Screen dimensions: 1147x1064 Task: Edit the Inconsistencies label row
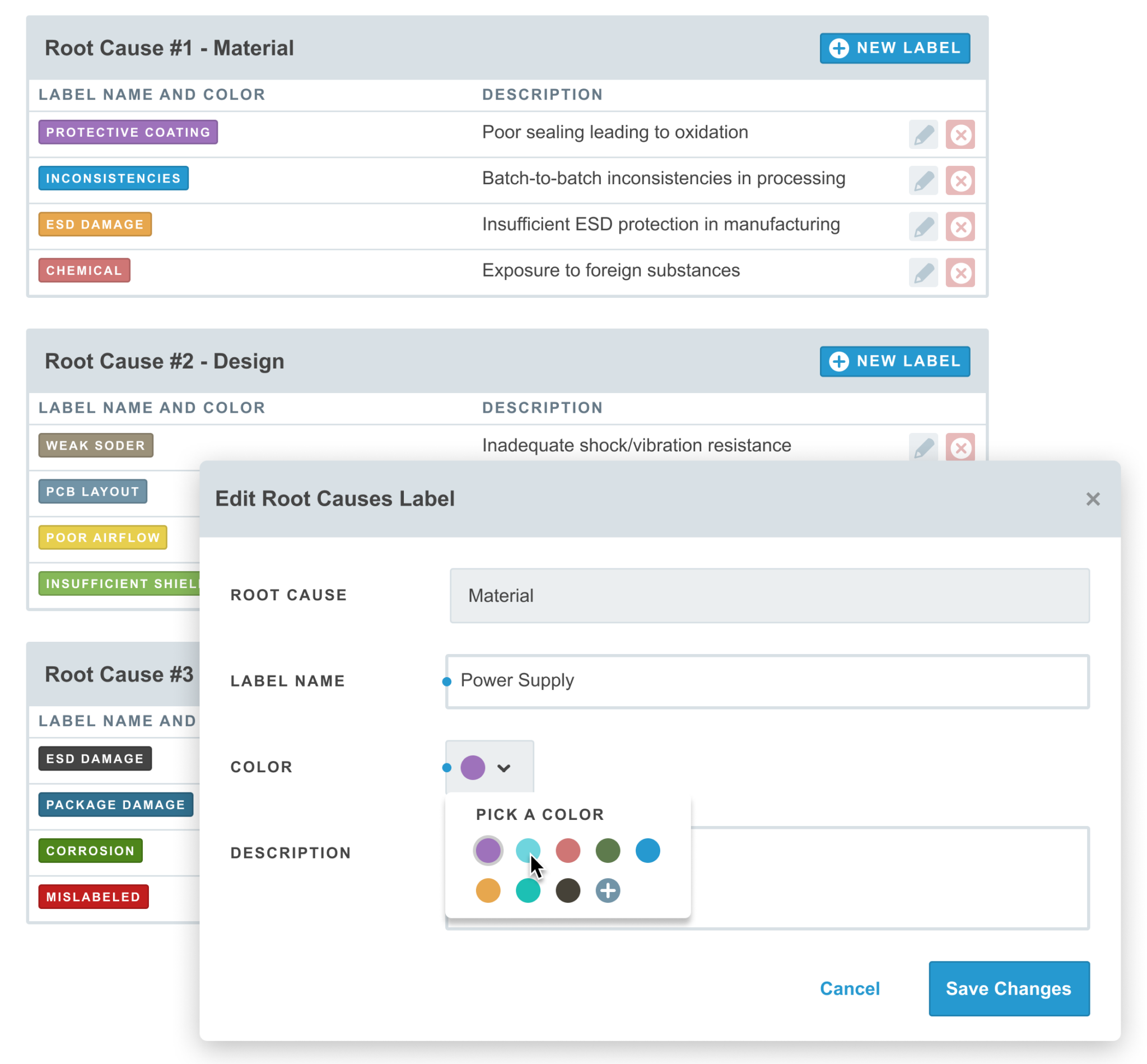[923, 181]
